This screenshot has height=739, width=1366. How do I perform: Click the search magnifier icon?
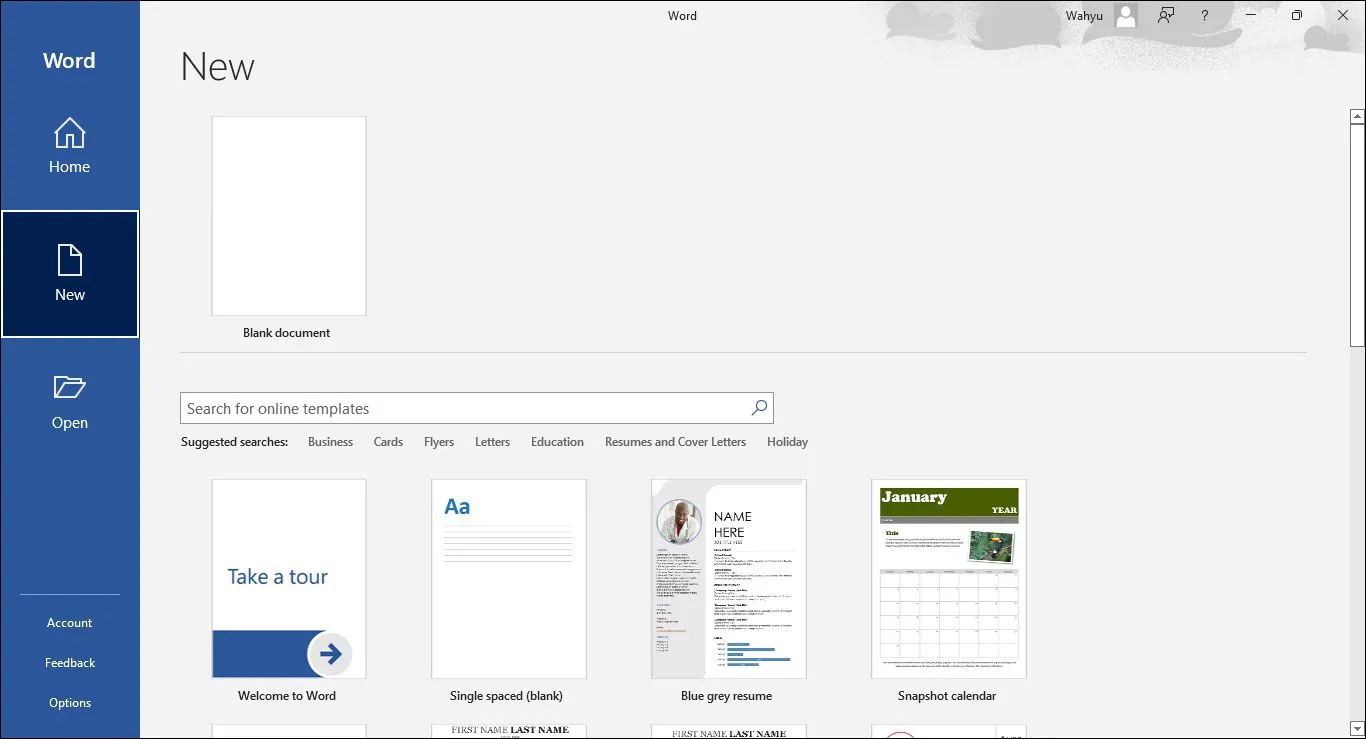pos(758,408)
